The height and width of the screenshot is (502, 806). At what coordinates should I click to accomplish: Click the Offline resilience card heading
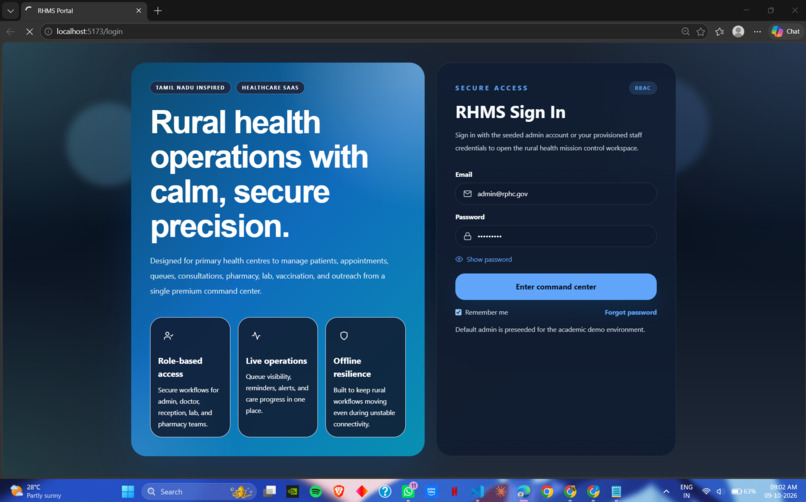pos(352,367)
